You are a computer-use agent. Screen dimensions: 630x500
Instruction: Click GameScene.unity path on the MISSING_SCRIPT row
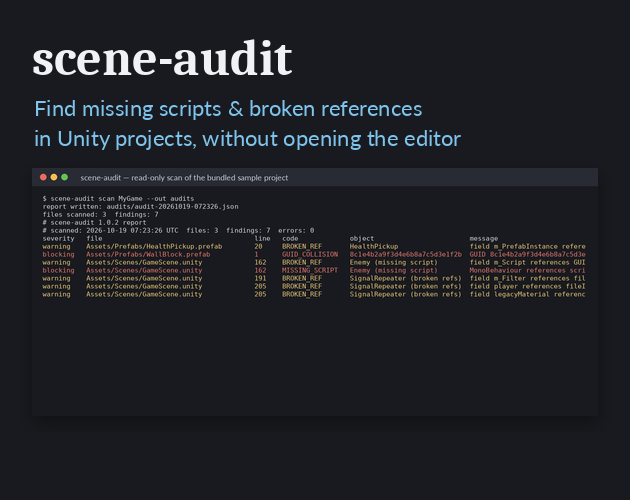[x=144, y=270]
